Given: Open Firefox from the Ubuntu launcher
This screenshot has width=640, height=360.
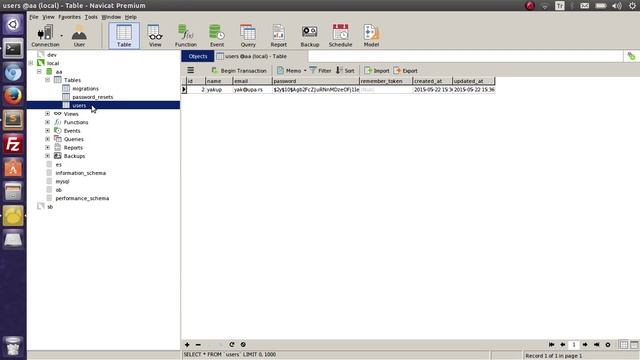Looking at the screenshot, I should tap(13, 96).
